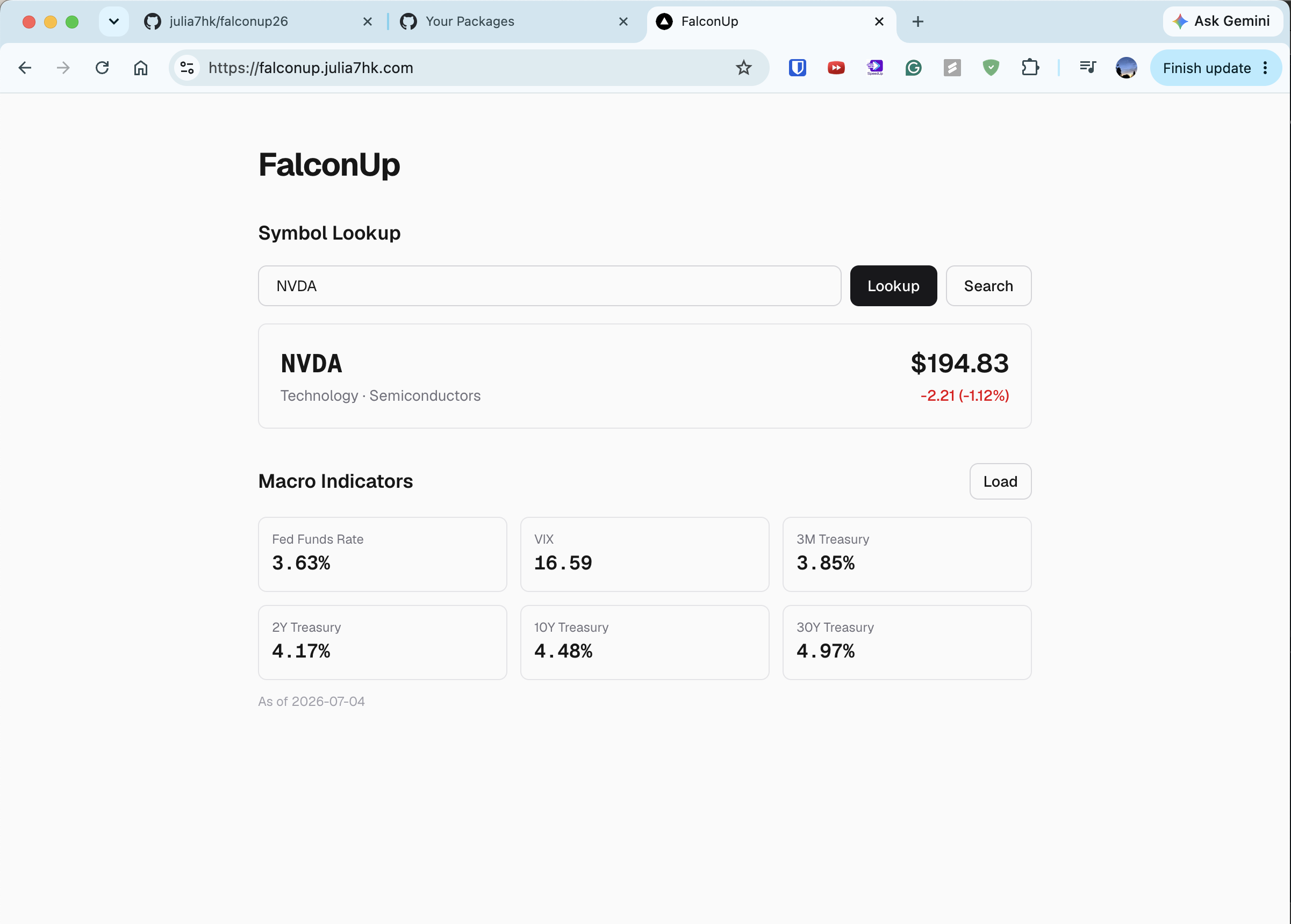Close the Your Packages tab
This screenshot has width=1291, height=924.
tap(623, 21)
